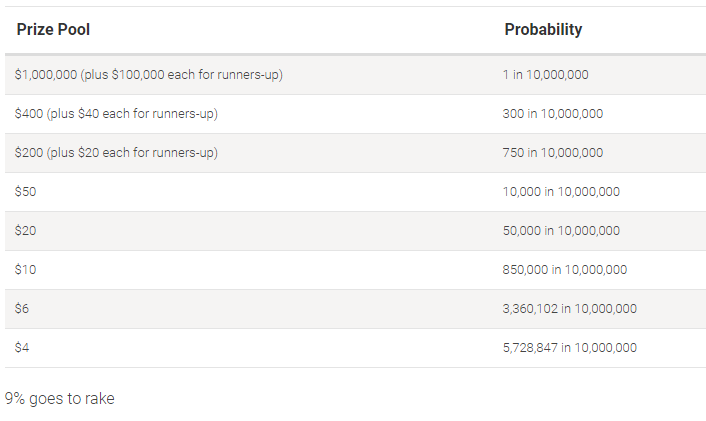The image size is (706, 421).
Task: Click the Probability column header
Action: coord(543,30)
